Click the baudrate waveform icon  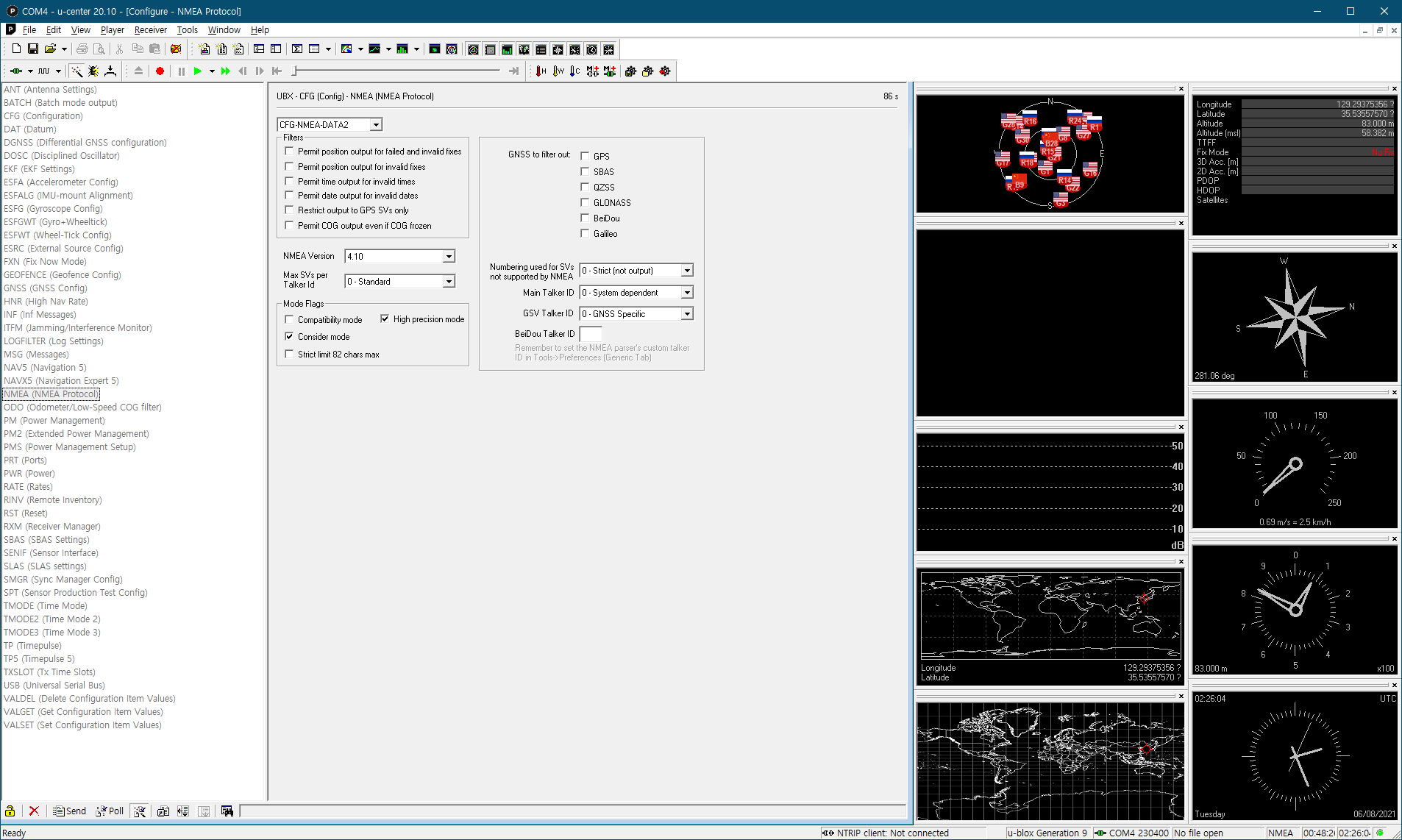click(44, 71)
